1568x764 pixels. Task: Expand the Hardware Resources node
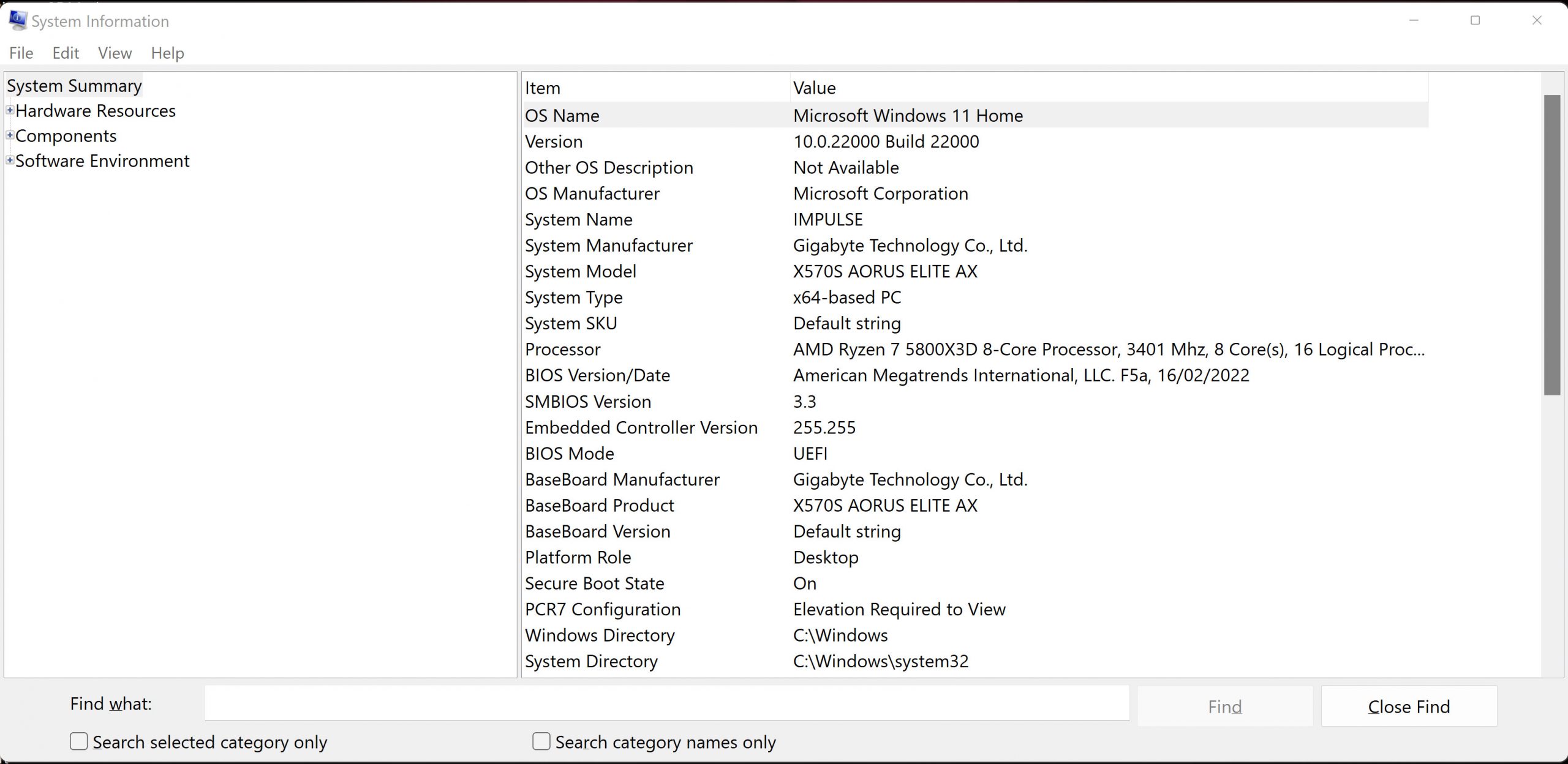(x=10, y=110)
